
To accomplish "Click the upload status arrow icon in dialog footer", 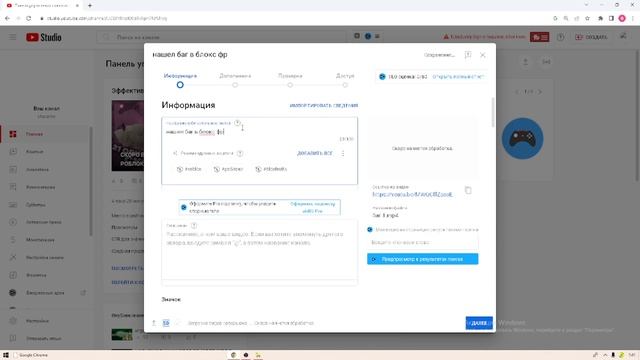I will (x=154, y=323).
